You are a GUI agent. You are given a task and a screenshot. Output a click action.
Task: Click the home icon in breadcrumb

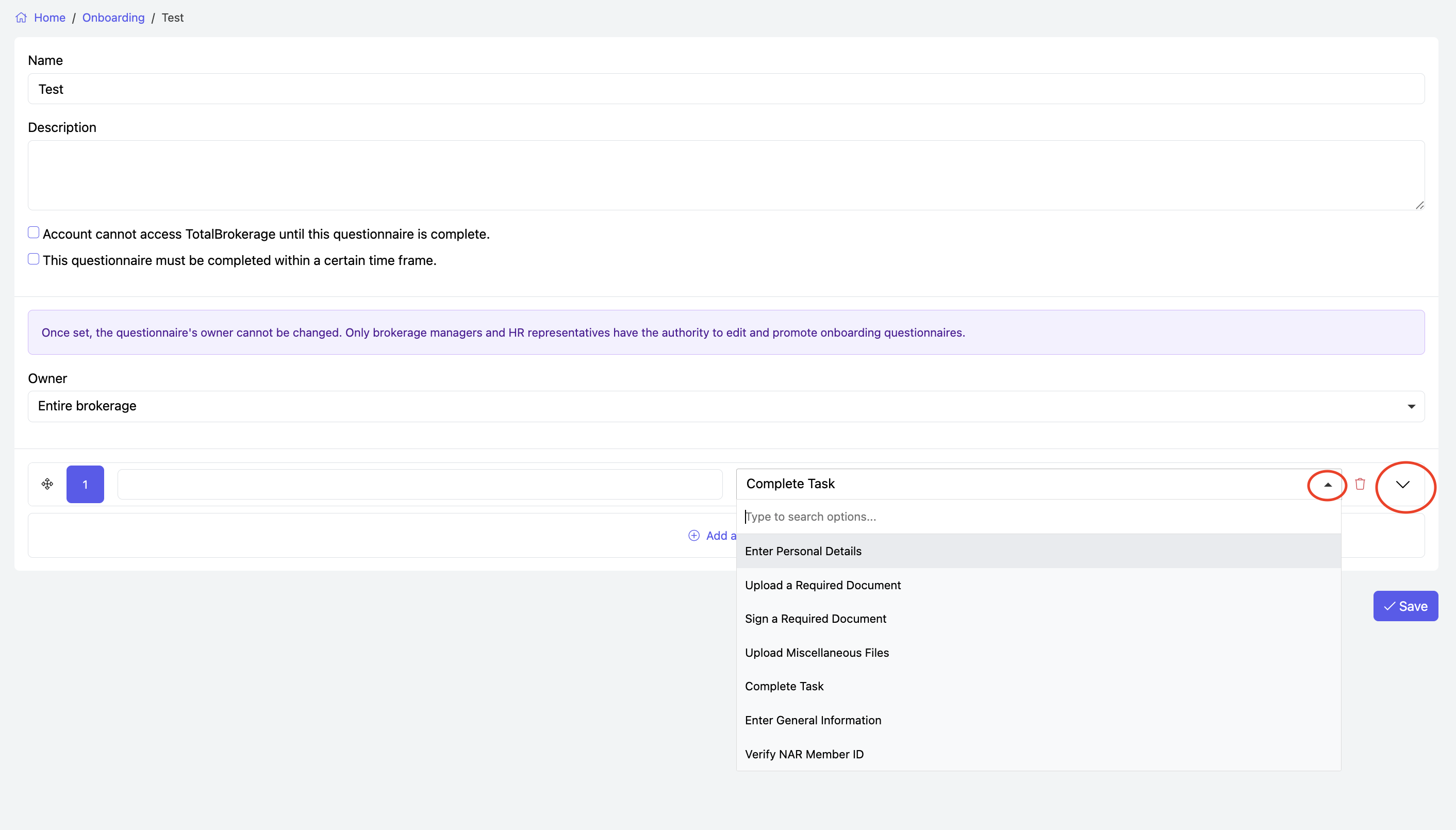click(21, 18)
